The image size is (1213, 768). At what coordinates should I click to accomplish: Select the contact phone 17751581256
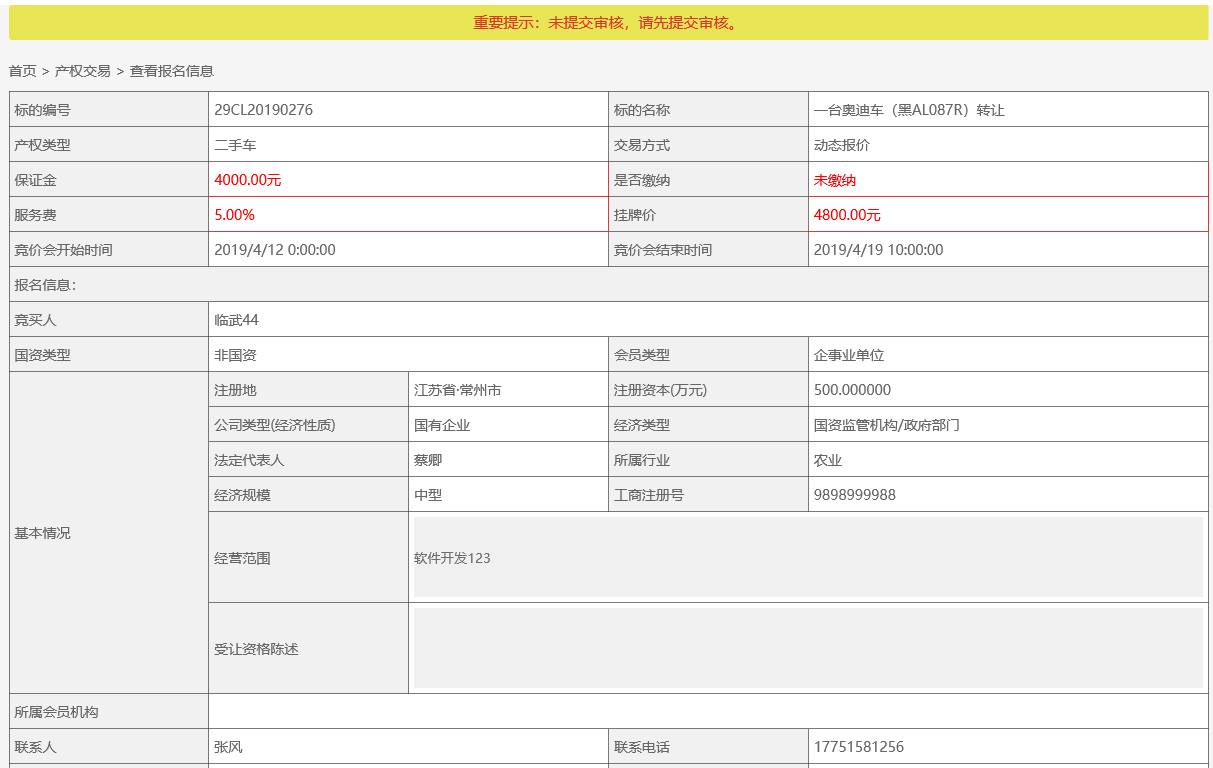pos(859,747)
